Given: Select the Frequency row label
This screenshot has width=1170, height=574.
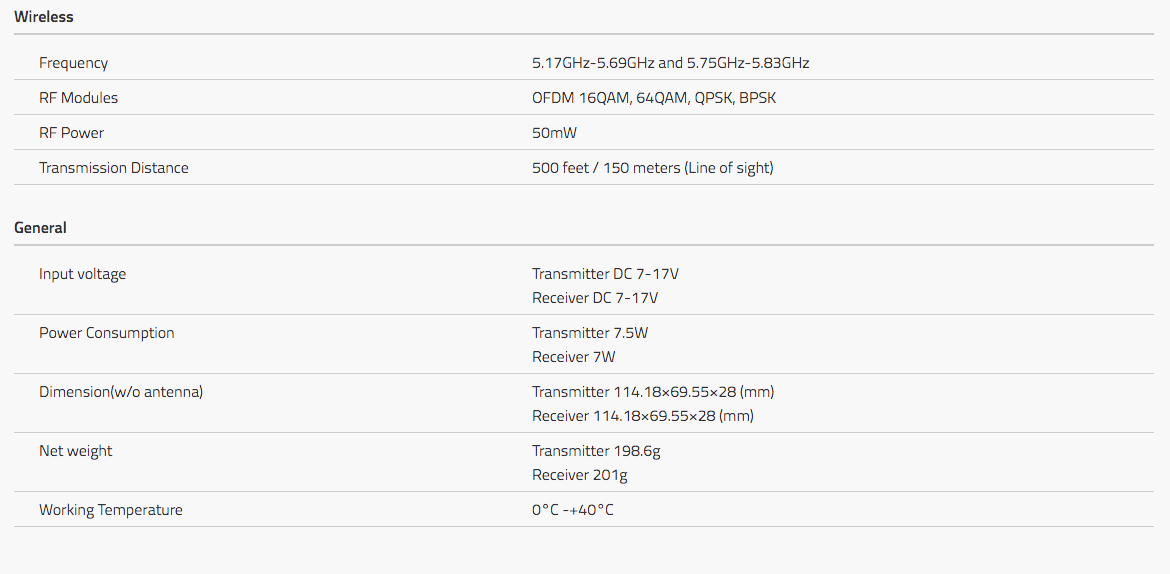Looking at the screenshot, I should tap(73, 63).
